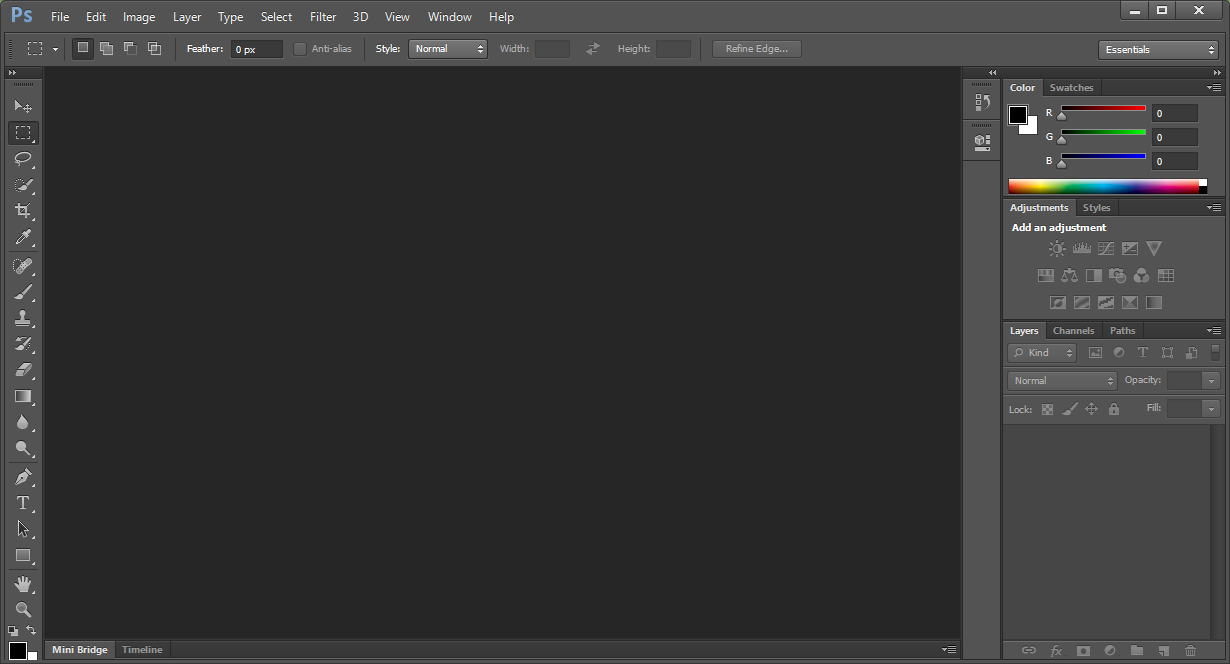Click the foreground color swatch in Color panel
Viewport: 1230px width, 664px height.
coord(1017,114)
